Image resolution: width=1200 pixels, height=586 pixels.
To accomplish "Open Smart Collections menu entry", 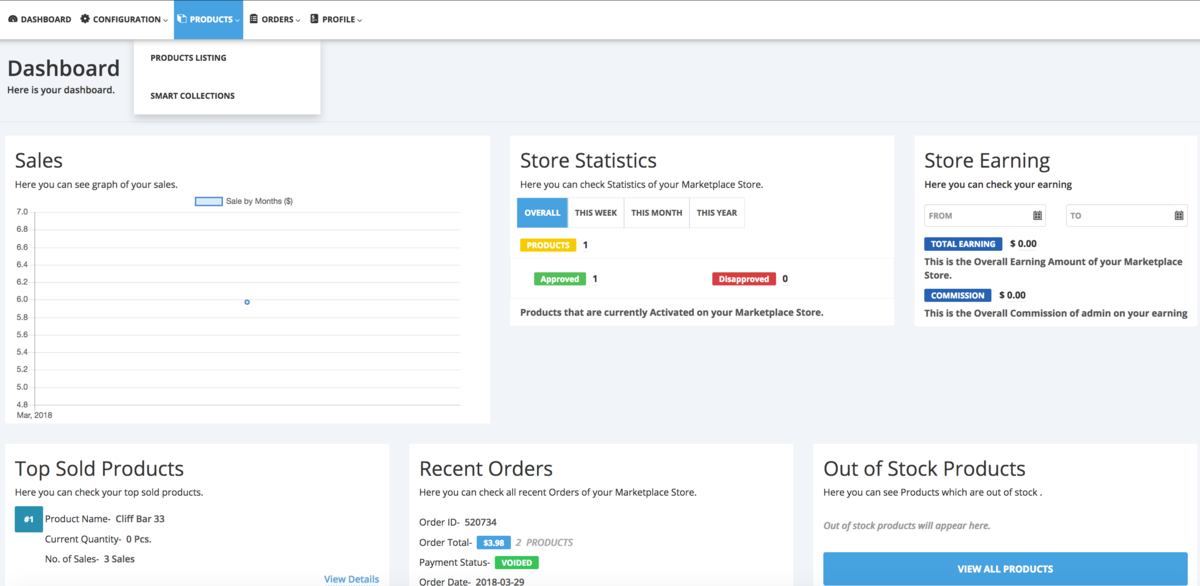I will [192, 96].
